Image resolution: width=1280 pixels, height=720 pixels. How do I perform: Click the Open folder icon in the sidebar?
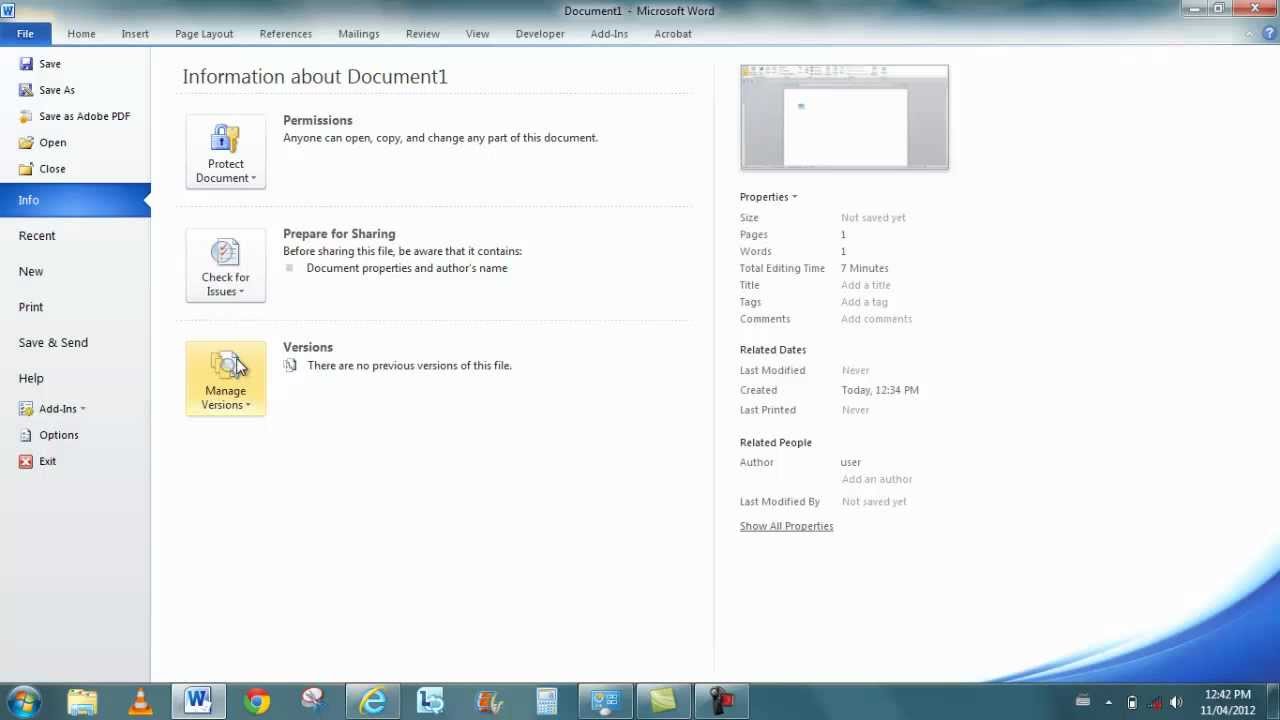click(27, 142)
